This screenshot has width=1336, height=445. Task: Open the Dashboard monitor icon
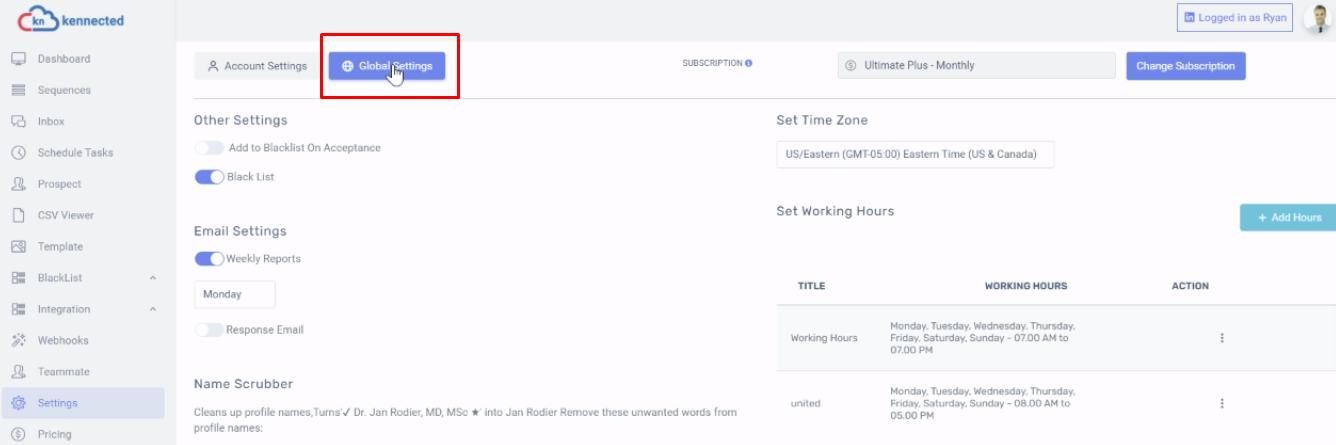point(18,59)
